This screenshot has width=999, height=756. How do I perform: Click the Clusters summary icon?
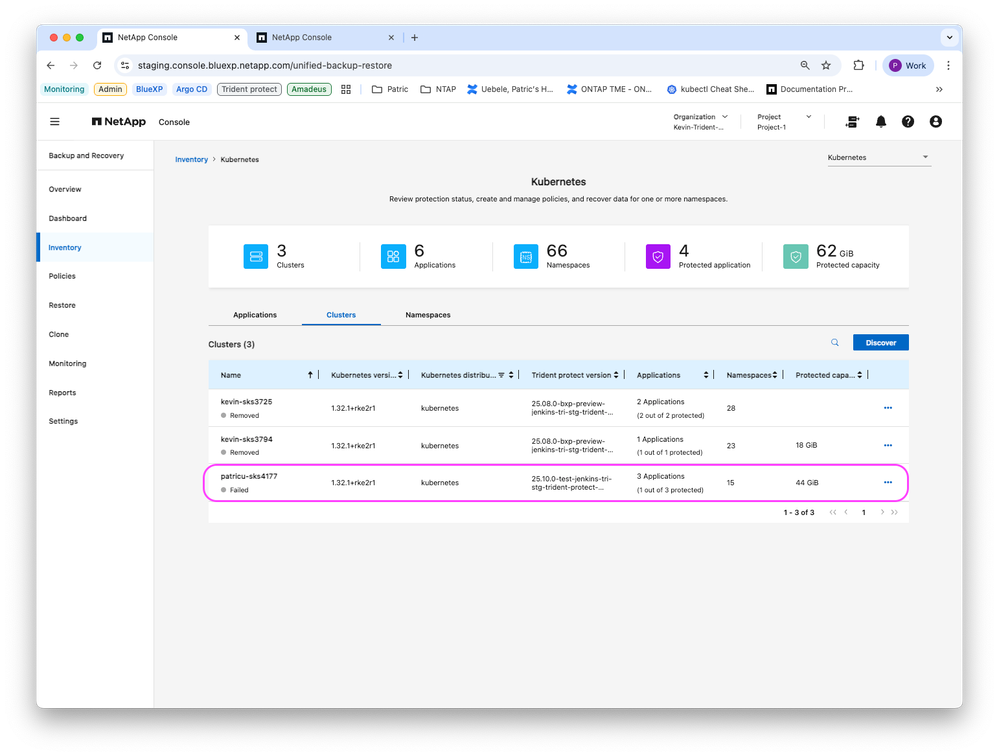(x=255, y=257)
